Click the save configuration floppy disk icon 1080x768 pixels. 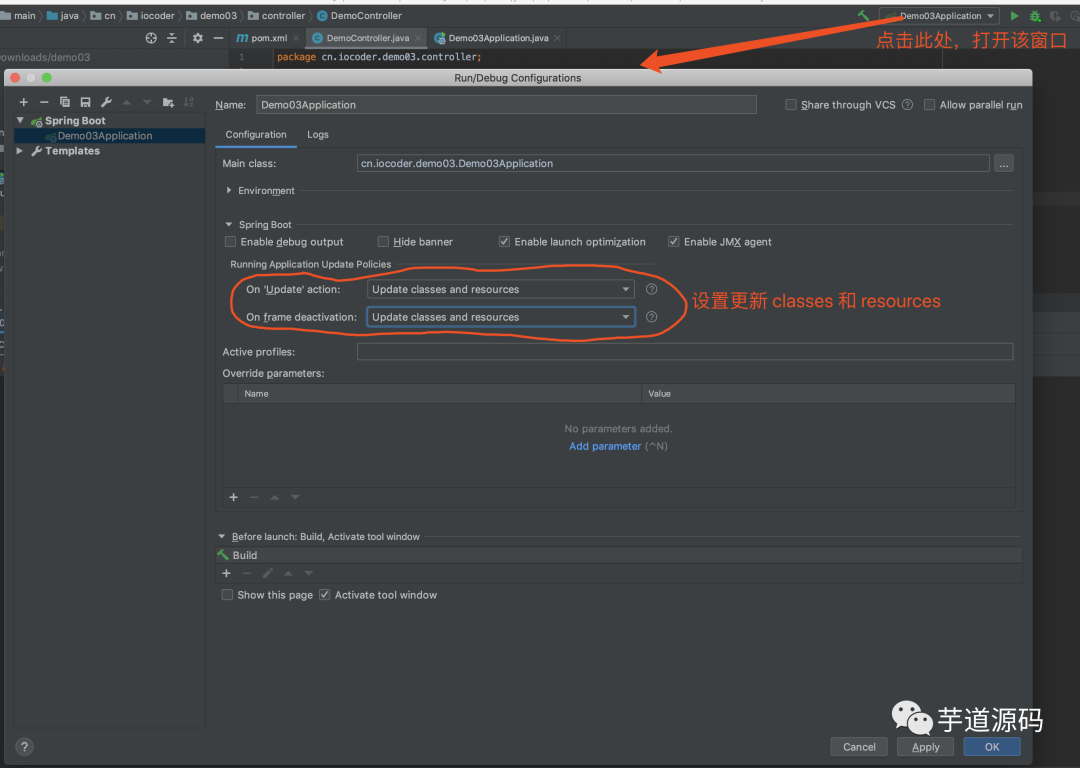click(86, 102)
